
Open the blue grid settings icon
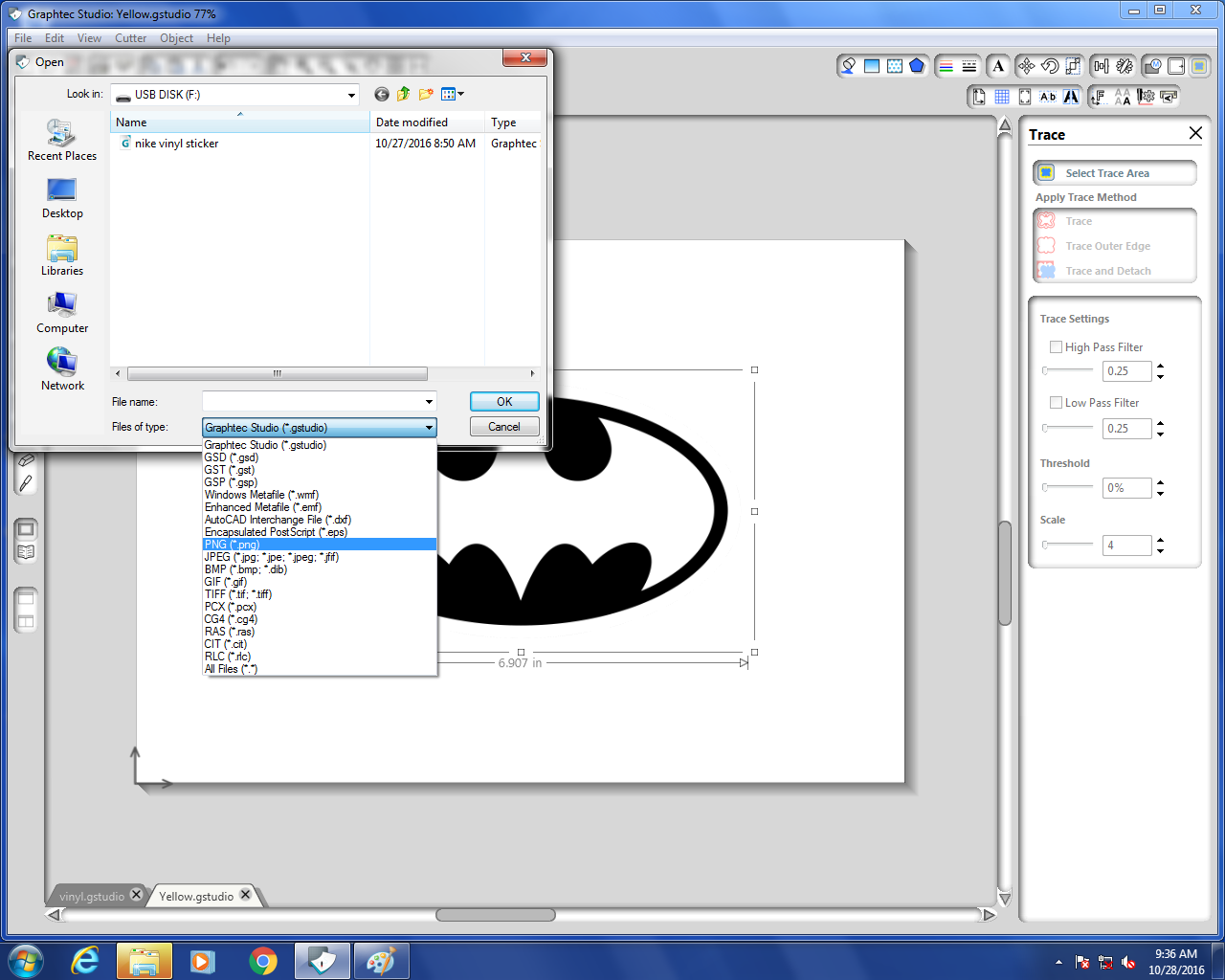click(x=1002, y=97)
